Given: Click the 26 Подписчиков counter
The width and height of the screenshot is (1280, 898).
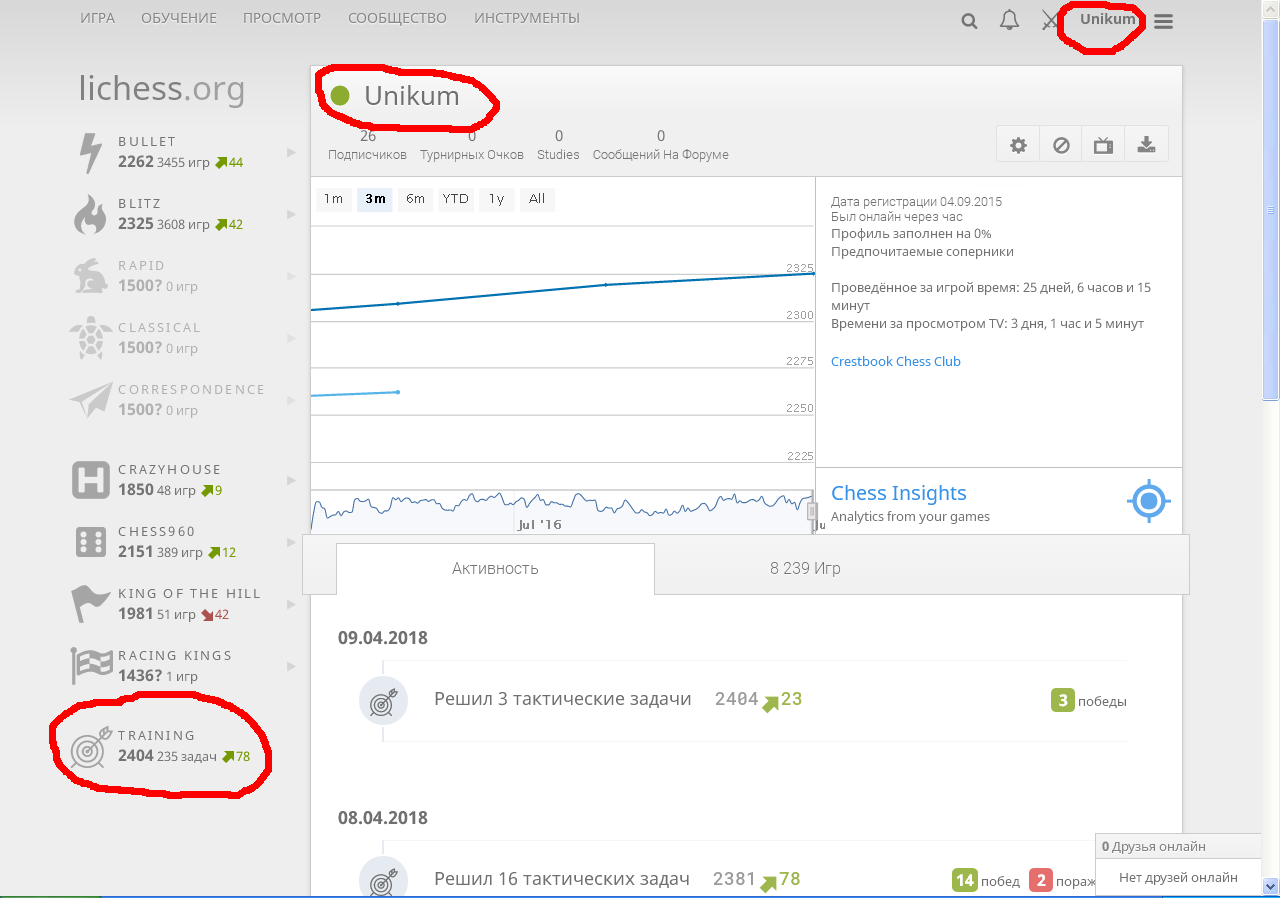Looking at the screenshot, I should coord(368,145).
